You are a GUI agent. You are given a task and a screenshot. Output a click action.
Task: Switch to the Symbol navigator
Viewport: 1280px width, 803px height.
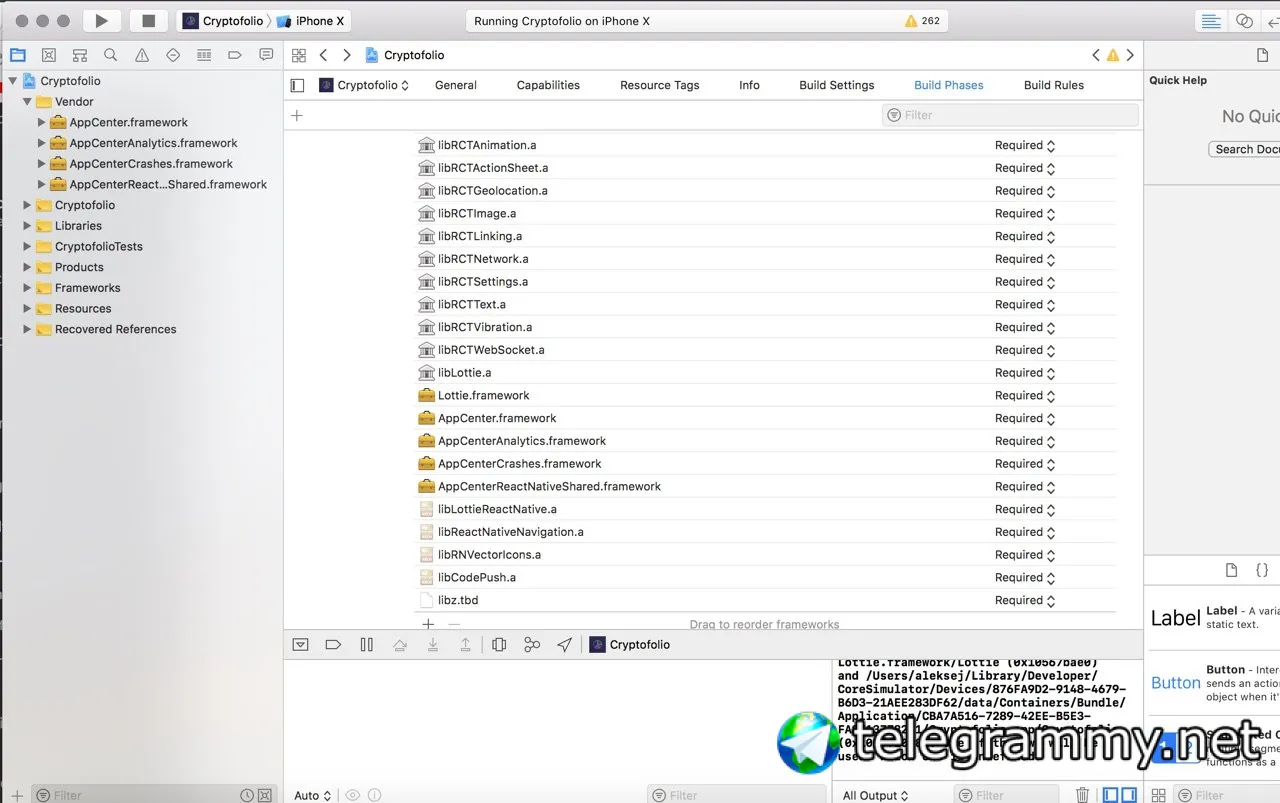pos(80,55)
